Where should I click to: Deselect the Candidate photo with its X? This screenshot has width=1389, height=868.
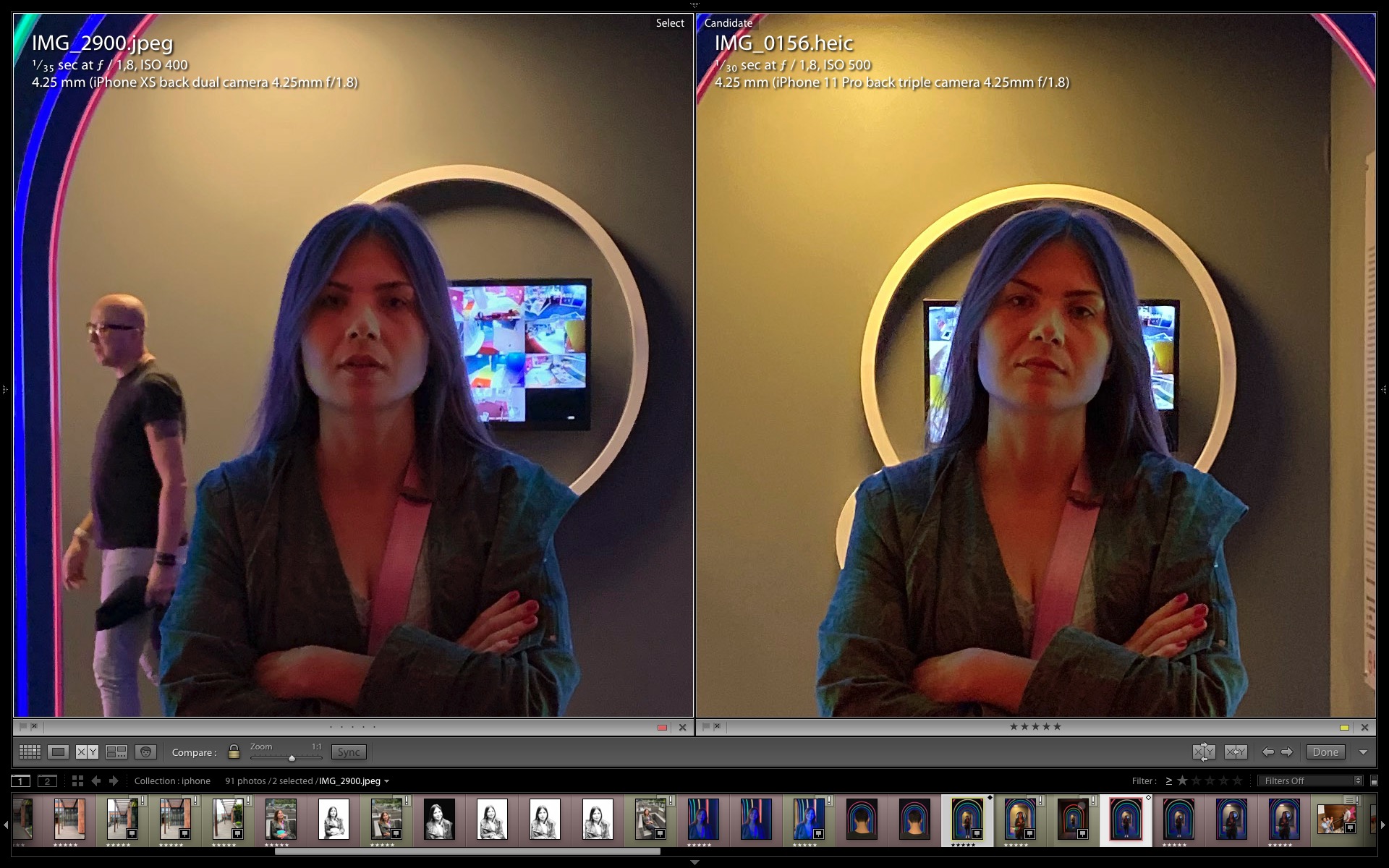1364,728
